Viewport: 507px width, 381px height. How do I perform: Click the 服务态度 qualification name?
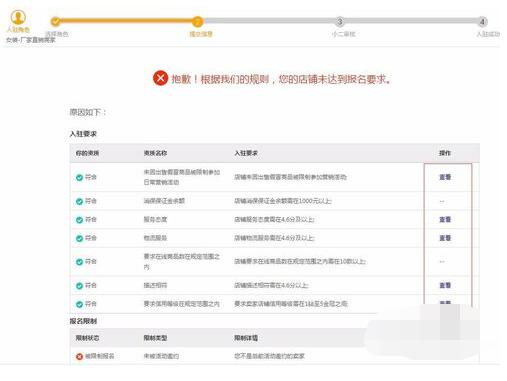pyautogui.click(x=155, y=219)
